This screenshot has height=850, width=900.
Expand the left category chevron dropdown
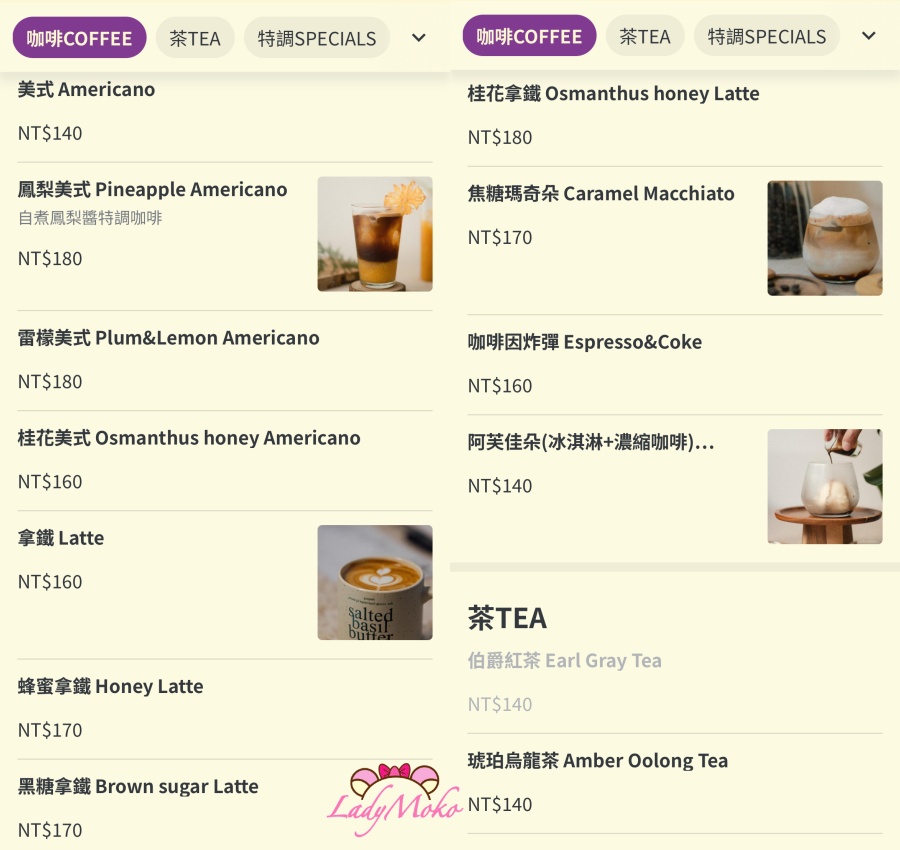point(419,38)
